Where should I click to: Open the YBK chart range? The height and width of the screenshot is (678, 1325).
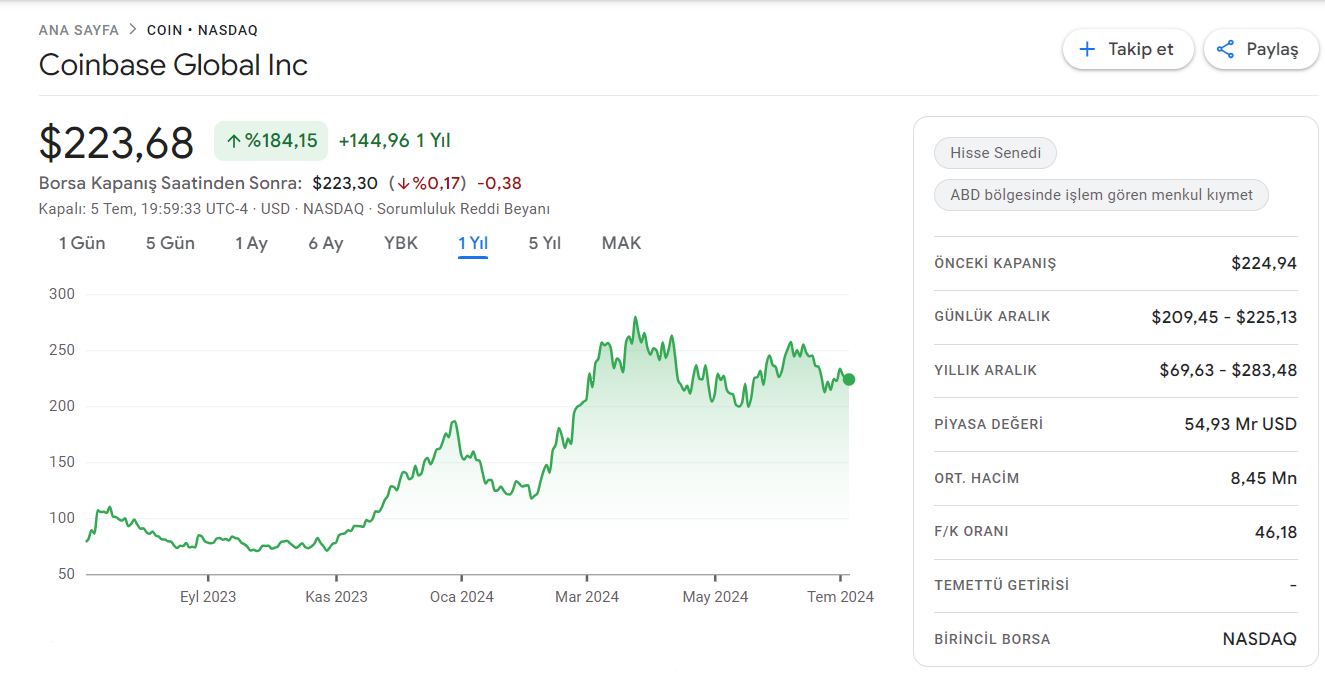[400, 242]
